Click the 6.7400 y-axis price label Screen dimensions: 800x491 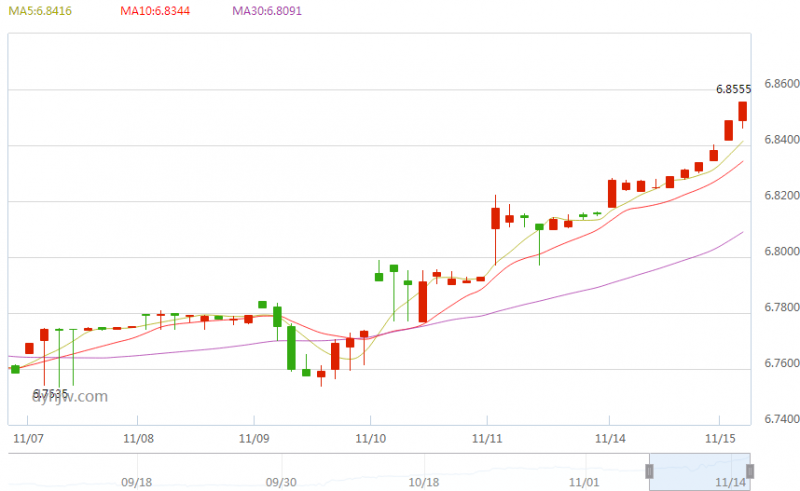(780, 419)
